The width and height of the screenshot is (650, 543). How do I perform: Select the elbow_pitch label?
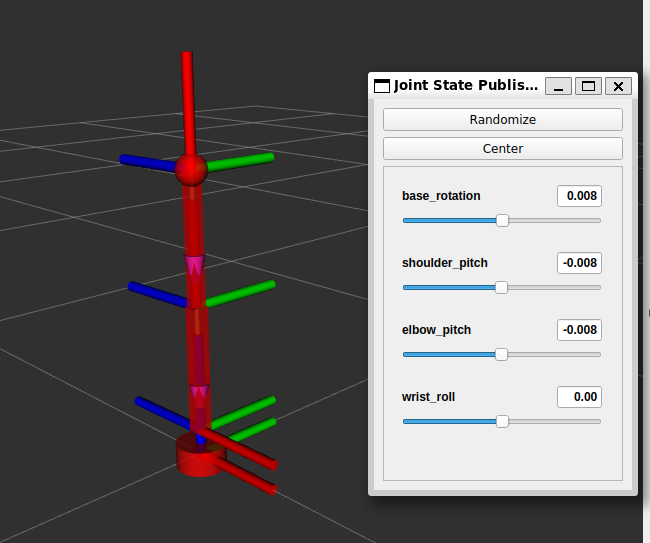click(x=437, y=330)
